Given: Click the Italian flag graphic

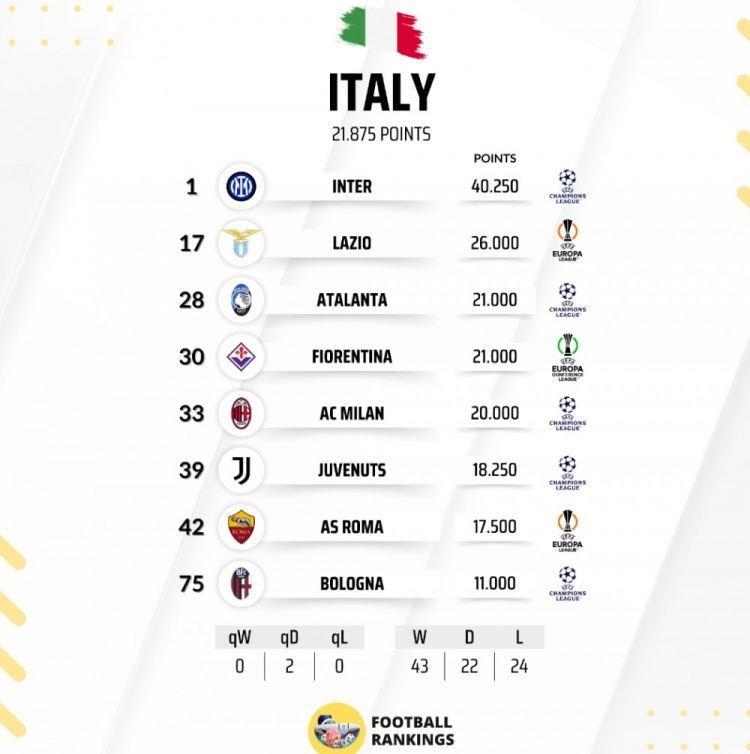Looking at the screenshot, I should (x=382, y=32).
